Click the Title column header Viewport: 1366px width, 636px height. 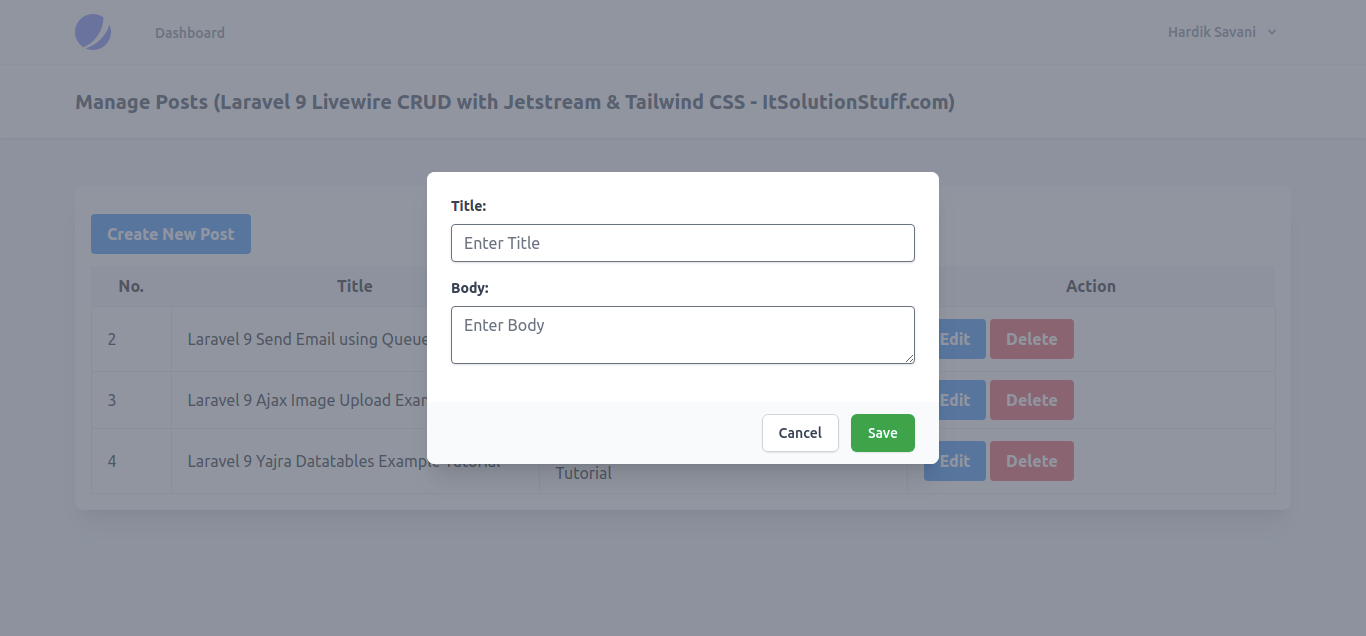(x=354, y=286)
